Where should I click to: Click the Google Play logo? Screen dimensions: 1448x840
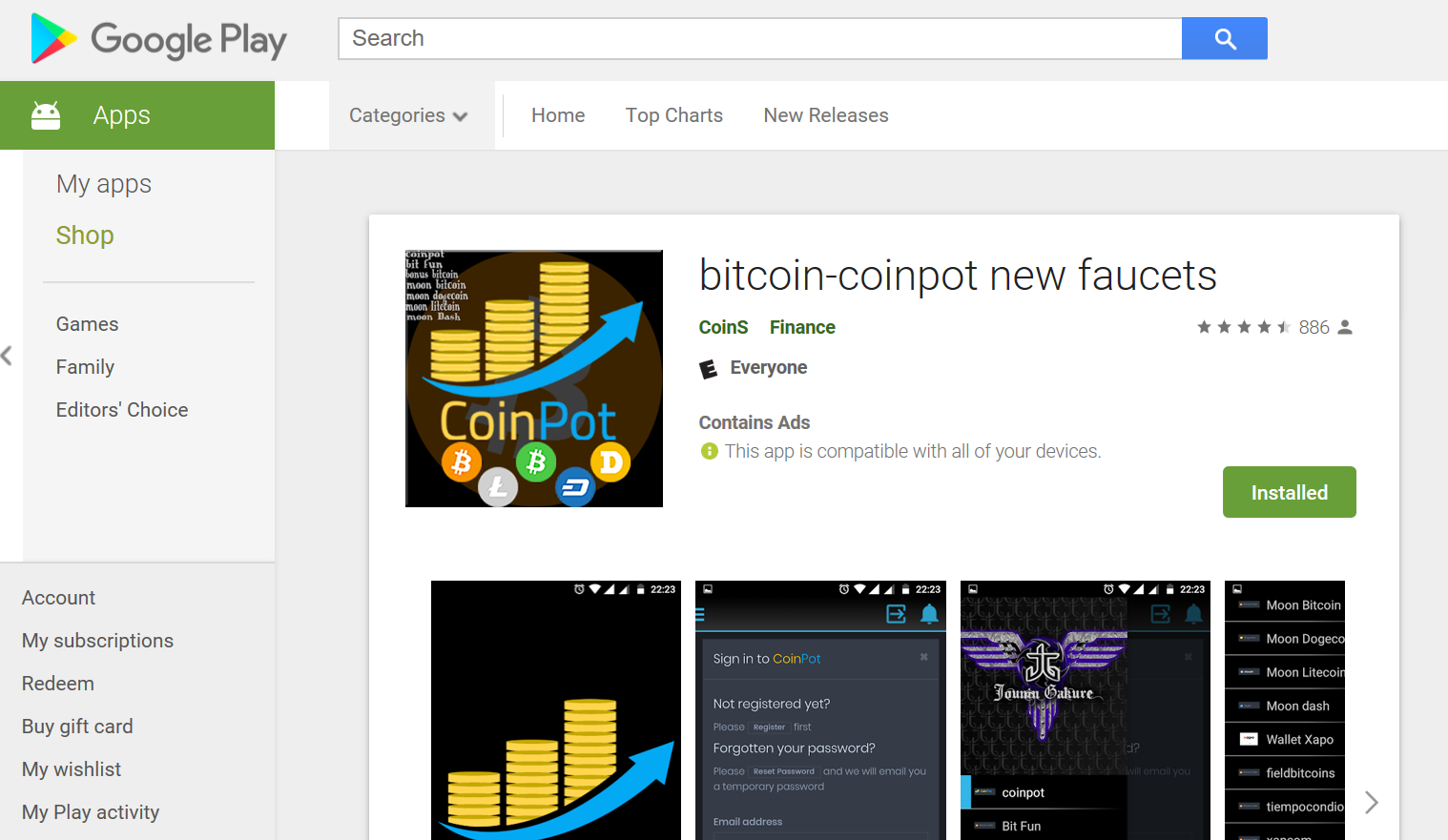point(158,39)
